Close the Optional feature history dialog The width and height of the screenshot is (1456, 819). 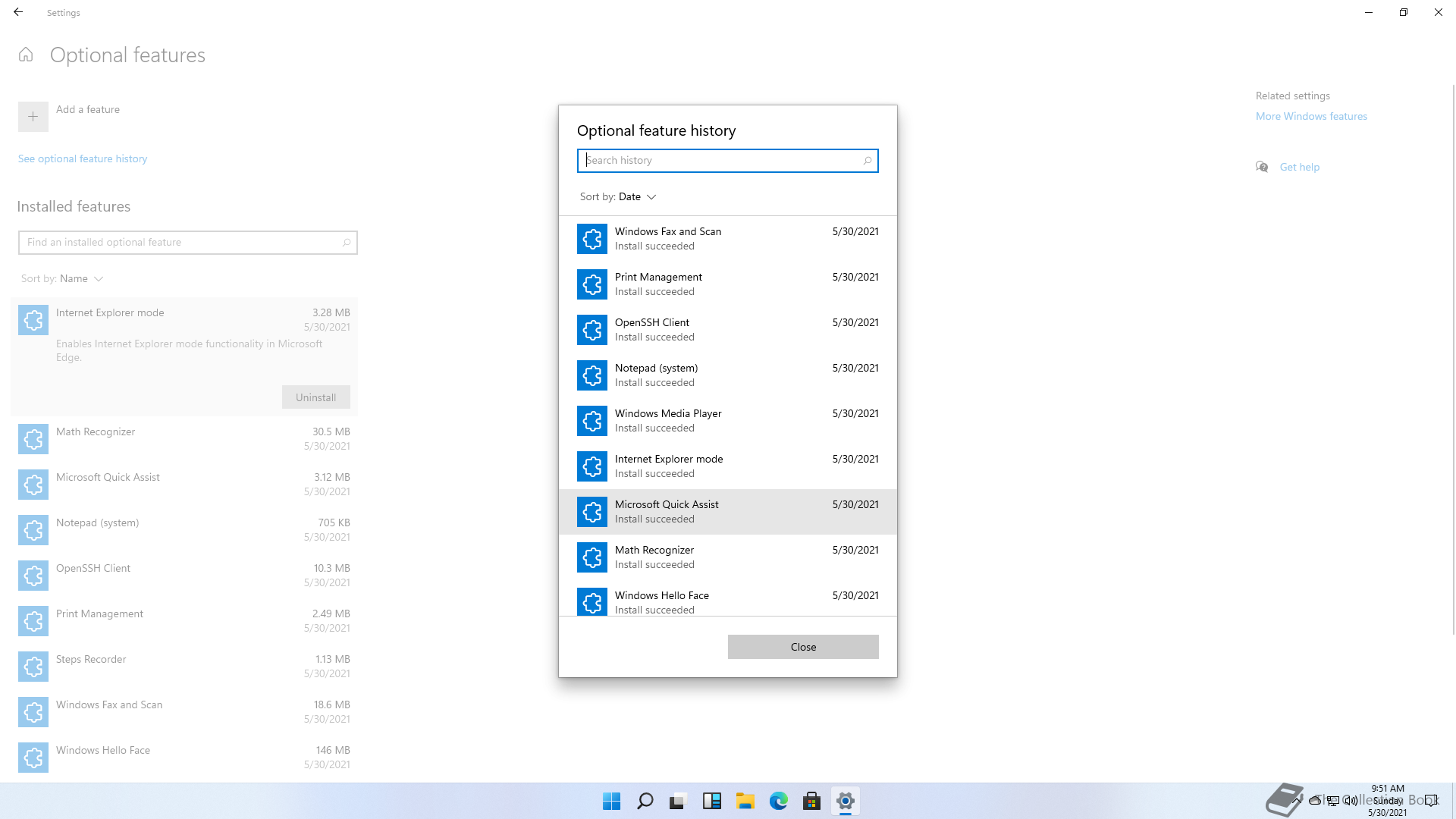[x=803, y=647]
